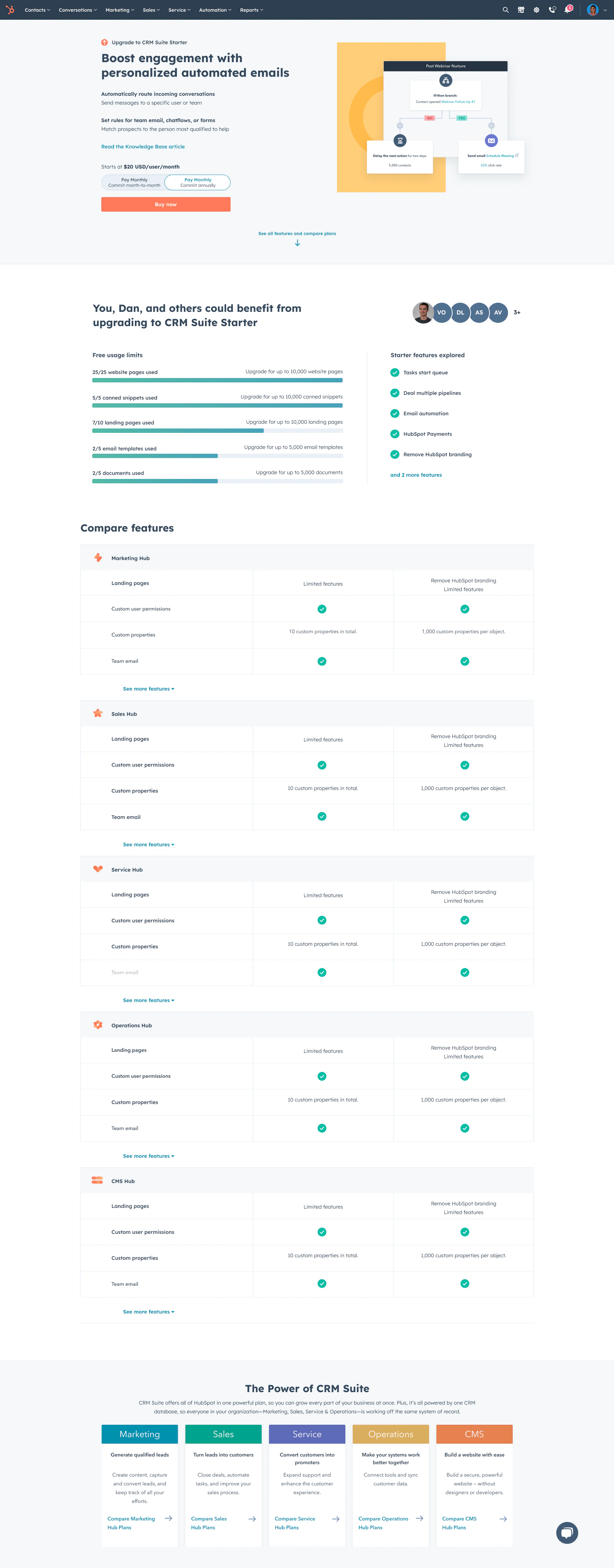Click the Deal multiple pipelines checkmark
614x1568 pixels.
pyautogui.click(x=395, y=393)
